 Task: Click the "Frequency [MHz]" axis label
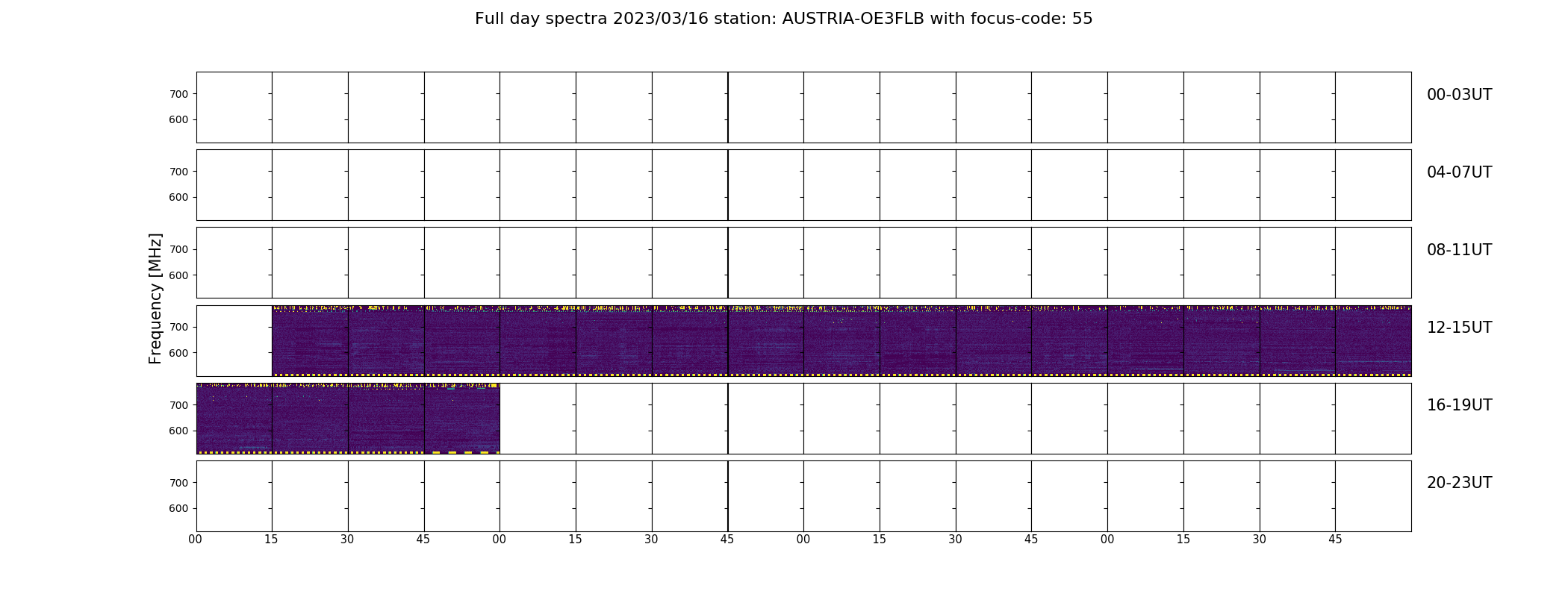click(155, 298)
